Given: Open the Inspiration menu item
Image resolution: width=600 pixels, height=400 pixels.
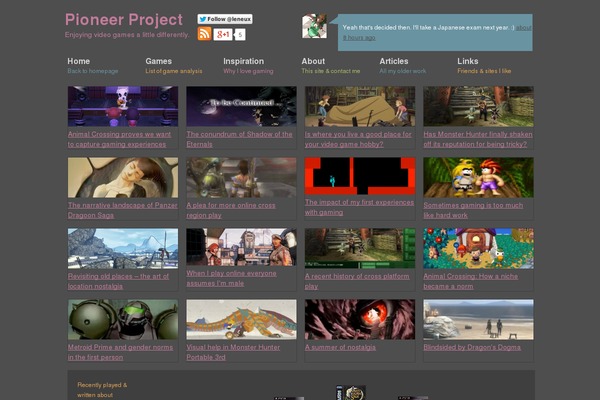Looking at the screenshot, I should coord(243,61).
